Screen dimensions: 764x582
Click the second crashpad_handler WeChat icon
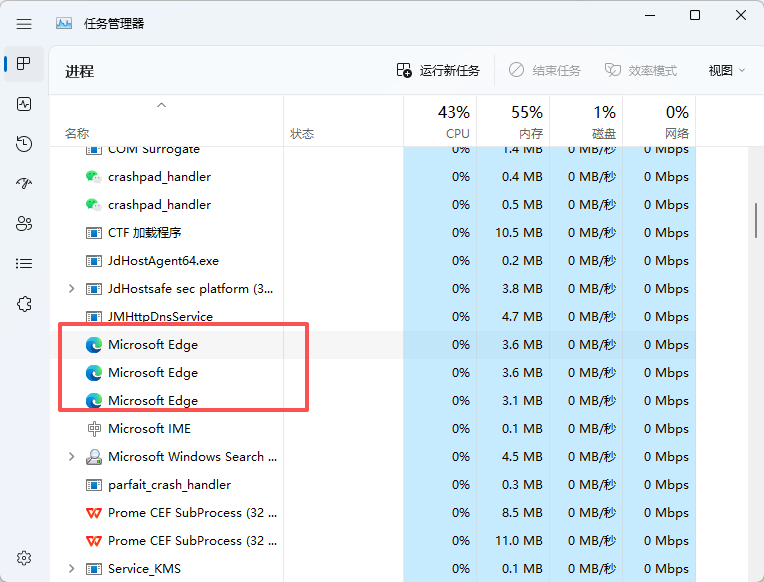[94, 205]
